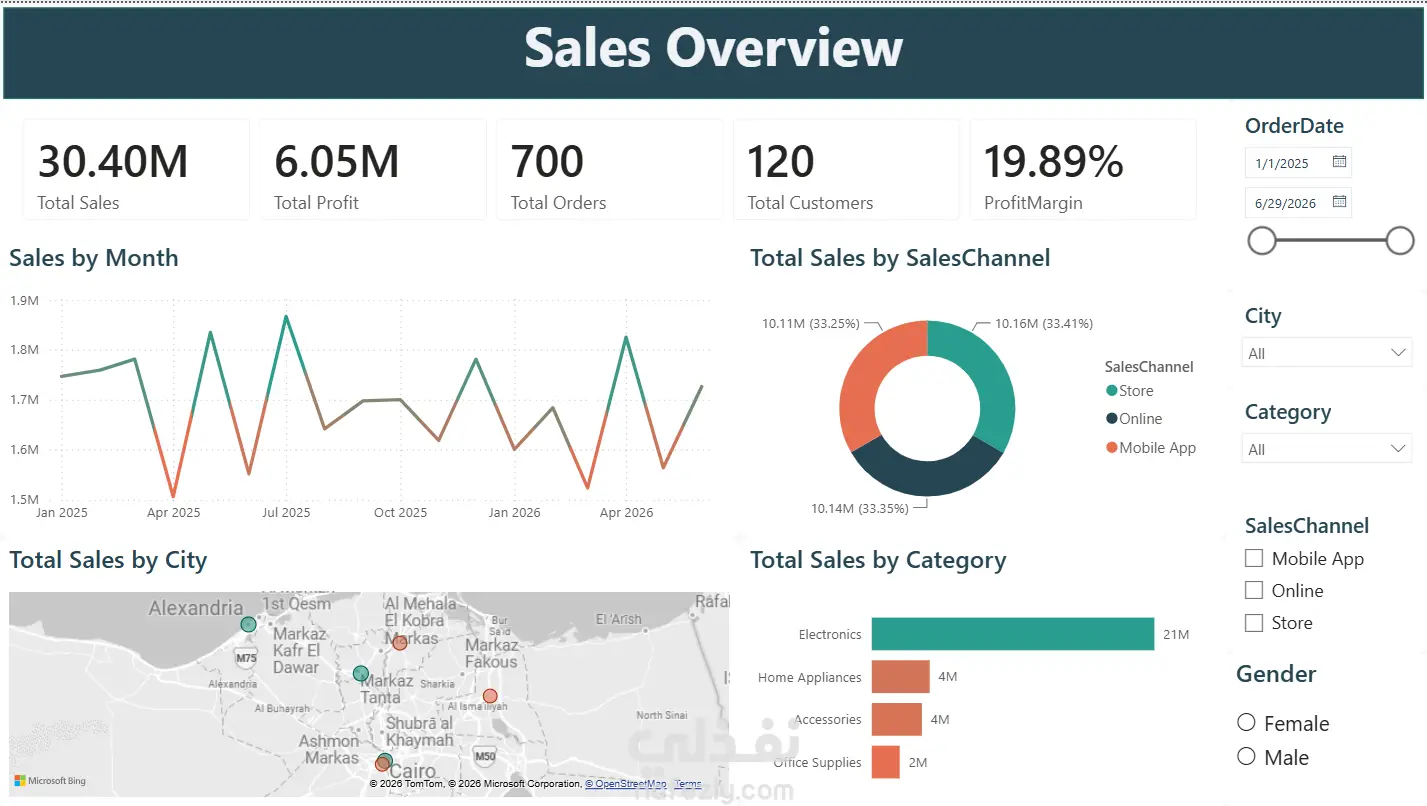Enable the Online sales channel checkbox
Image resolution: width=1427 pixels, height=806 pixels.
(x=1254, y=590)
